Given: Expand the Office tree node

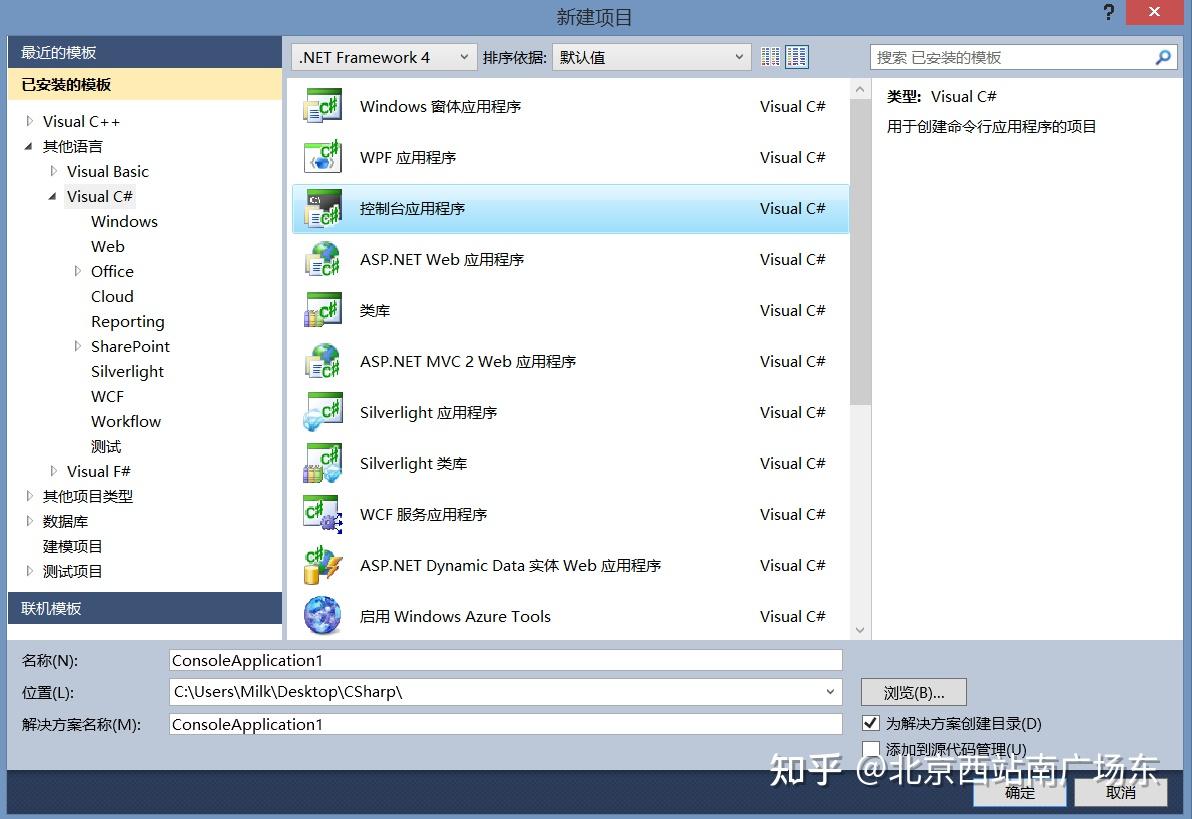Looking at the screenshot, I should [x=78, y=271].
